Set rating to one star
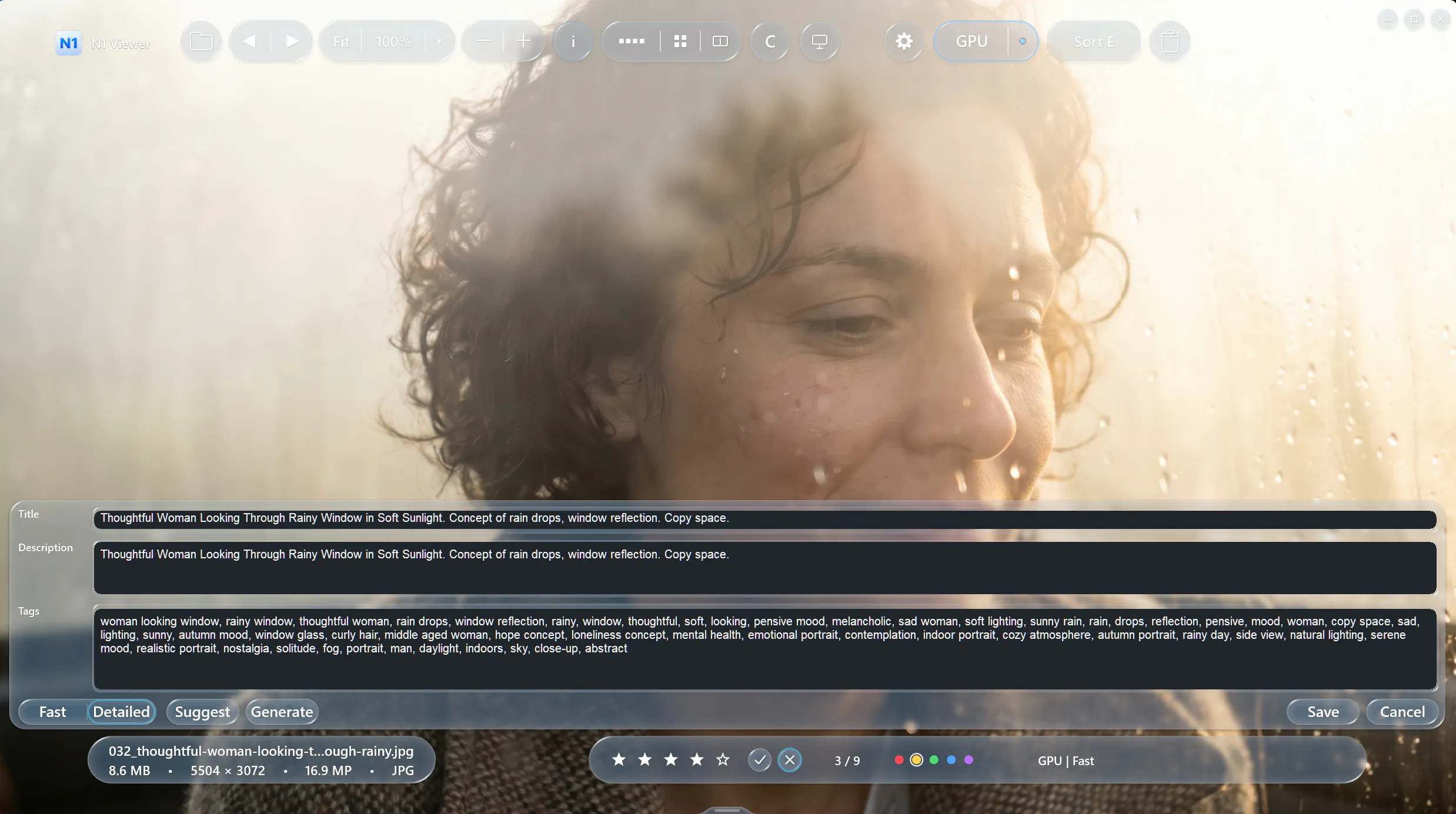Screen dimensions: 1456x814 pos(619,760)
